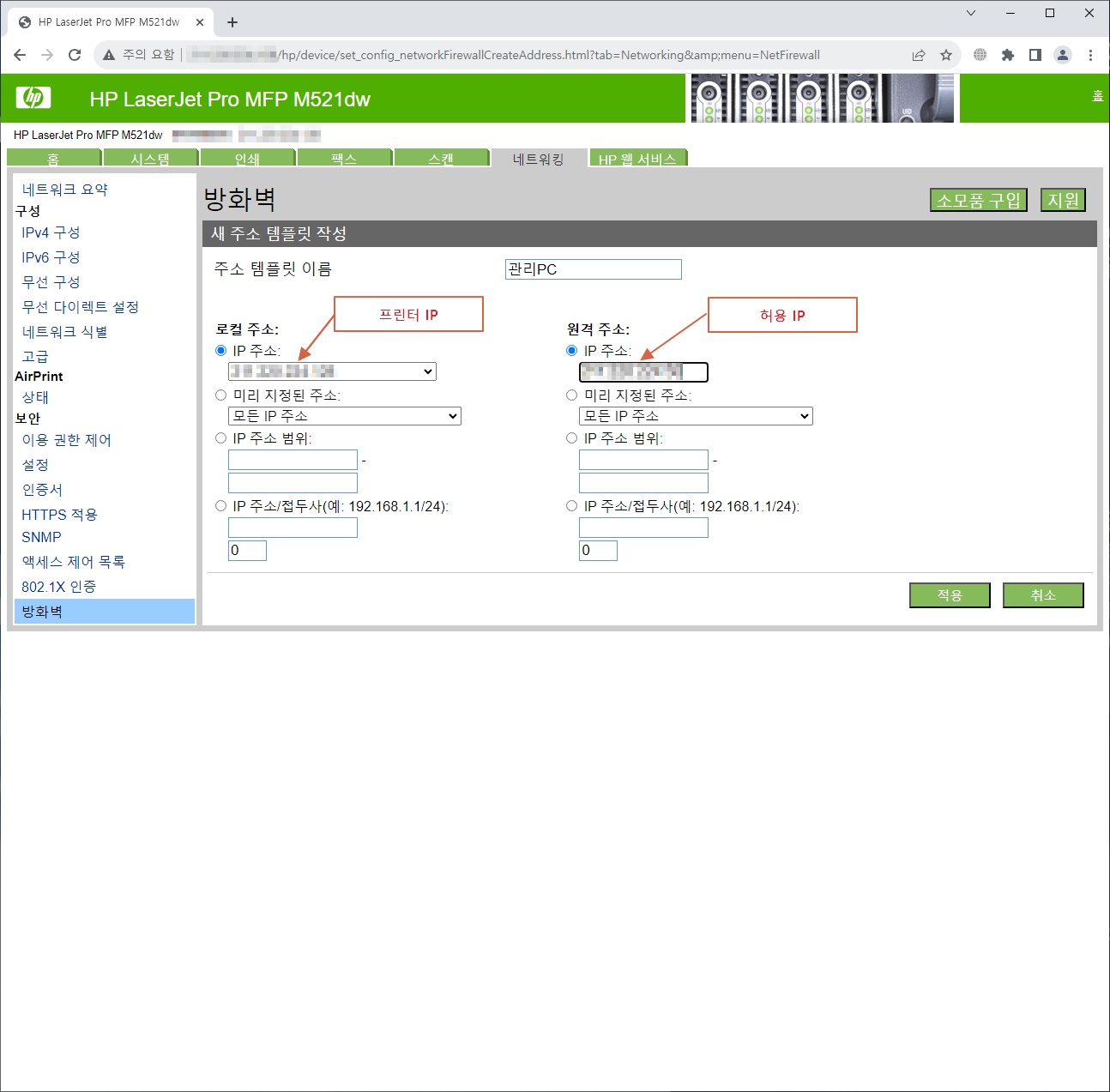The width and height of the screenshot is (1110, 1092).
Task: Open 설정 link under 보안
Action: [x=35, y=465]
